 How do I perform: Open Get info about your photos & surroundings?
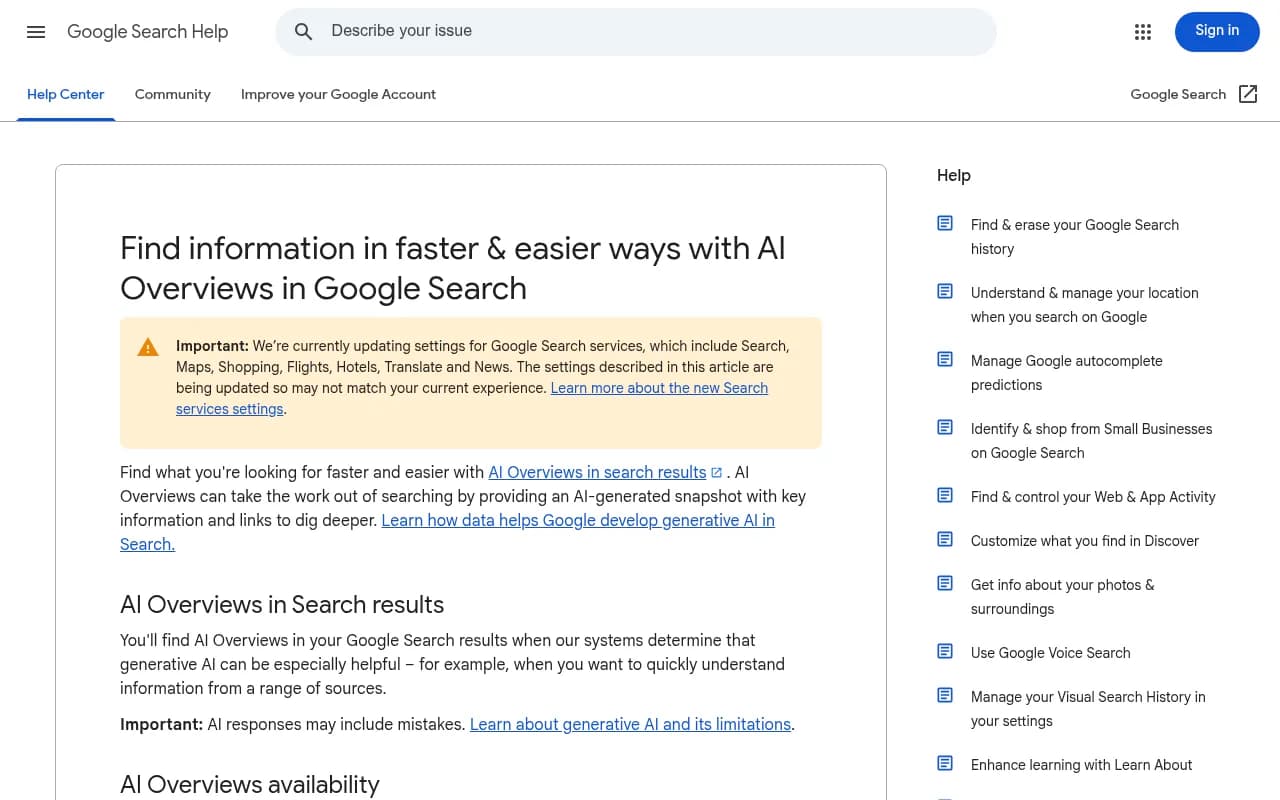pyautogui.click(x=1062, y=597)
